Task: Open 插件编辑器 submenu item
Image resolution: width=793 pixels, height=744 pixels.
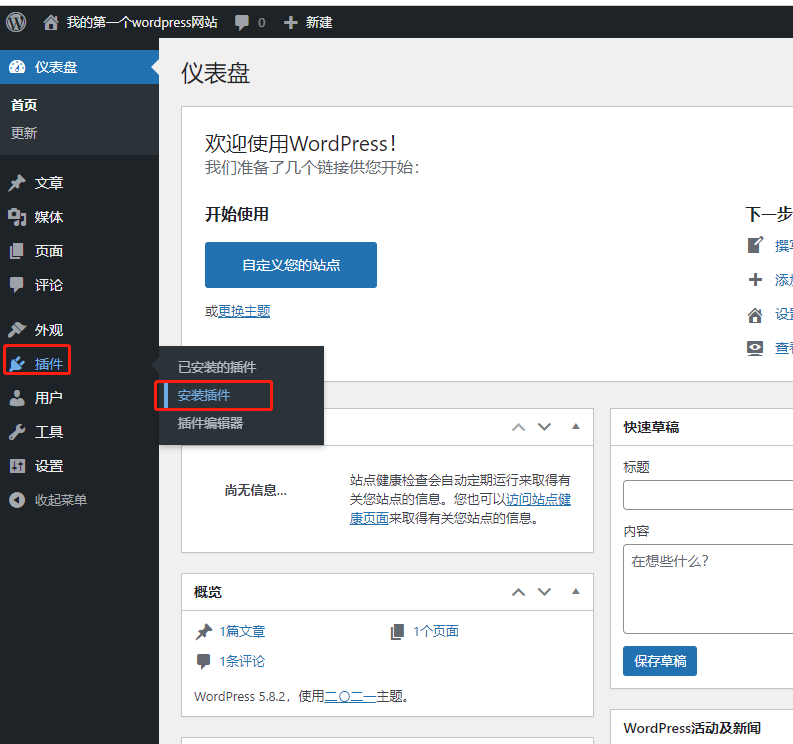Action: (210, 423)
